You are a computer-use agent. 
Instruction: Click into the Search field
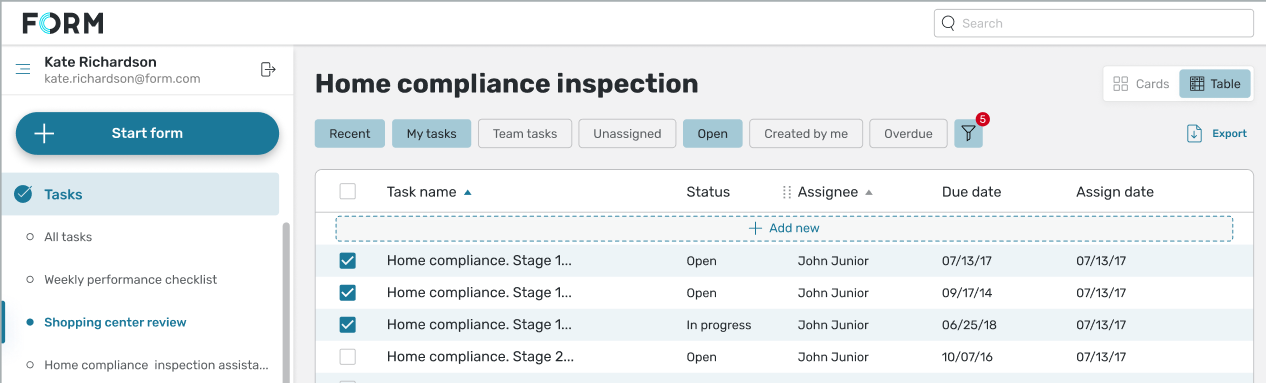click(1093, 23)
